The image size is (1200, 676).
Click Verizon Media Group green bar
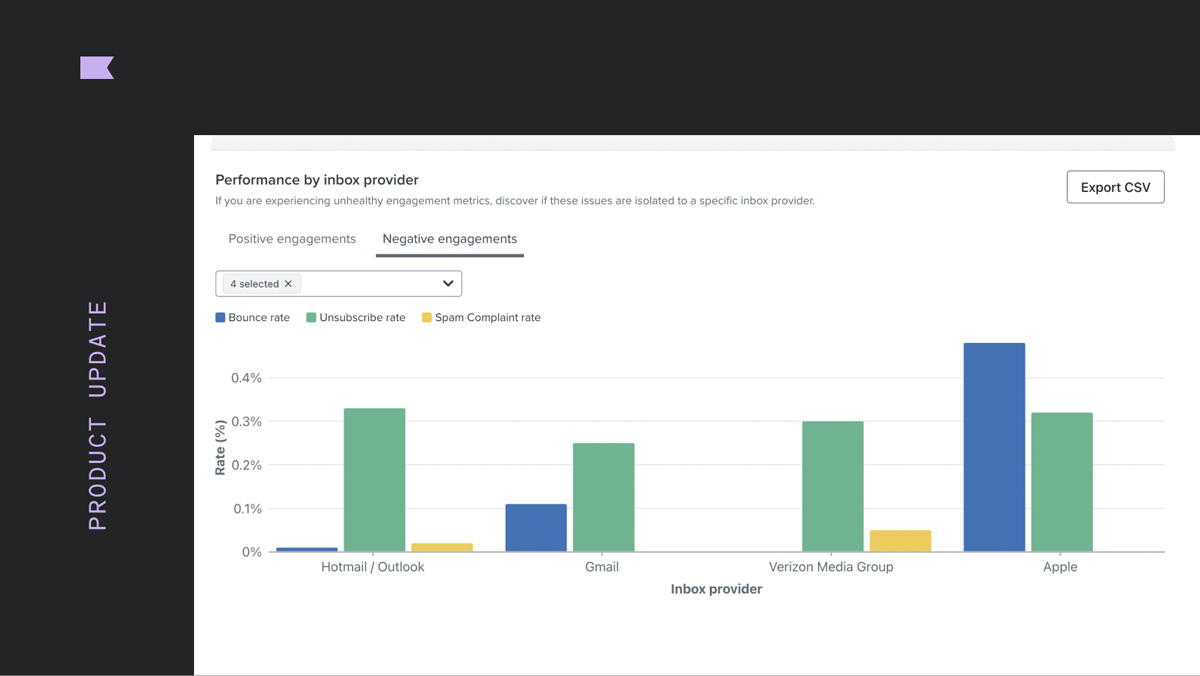point(833,486)
